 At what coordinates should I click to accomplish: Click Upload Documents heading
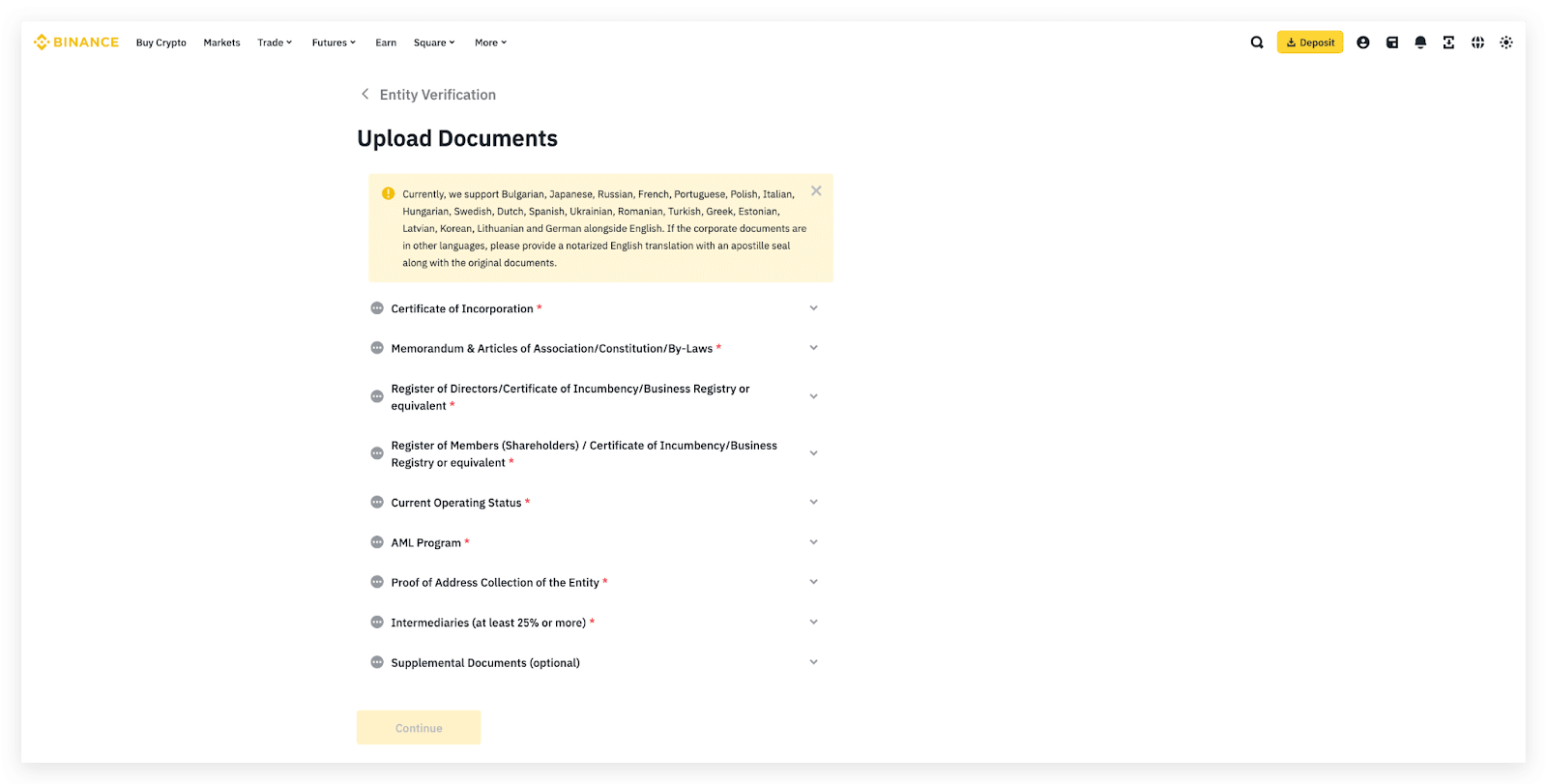(x=457, y=138)
